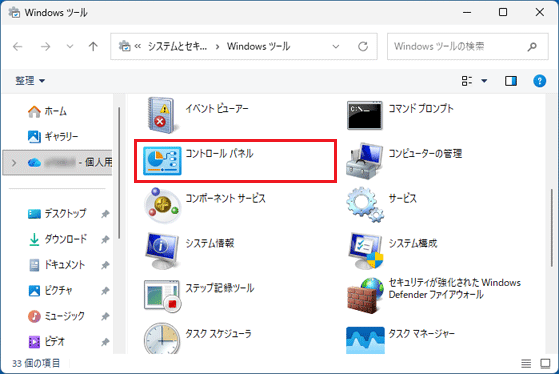The width and height of the screenshot is (559, 374).
Task: Click the search magnifier icon
Action: pyautogui.click(x=532, y=46)
